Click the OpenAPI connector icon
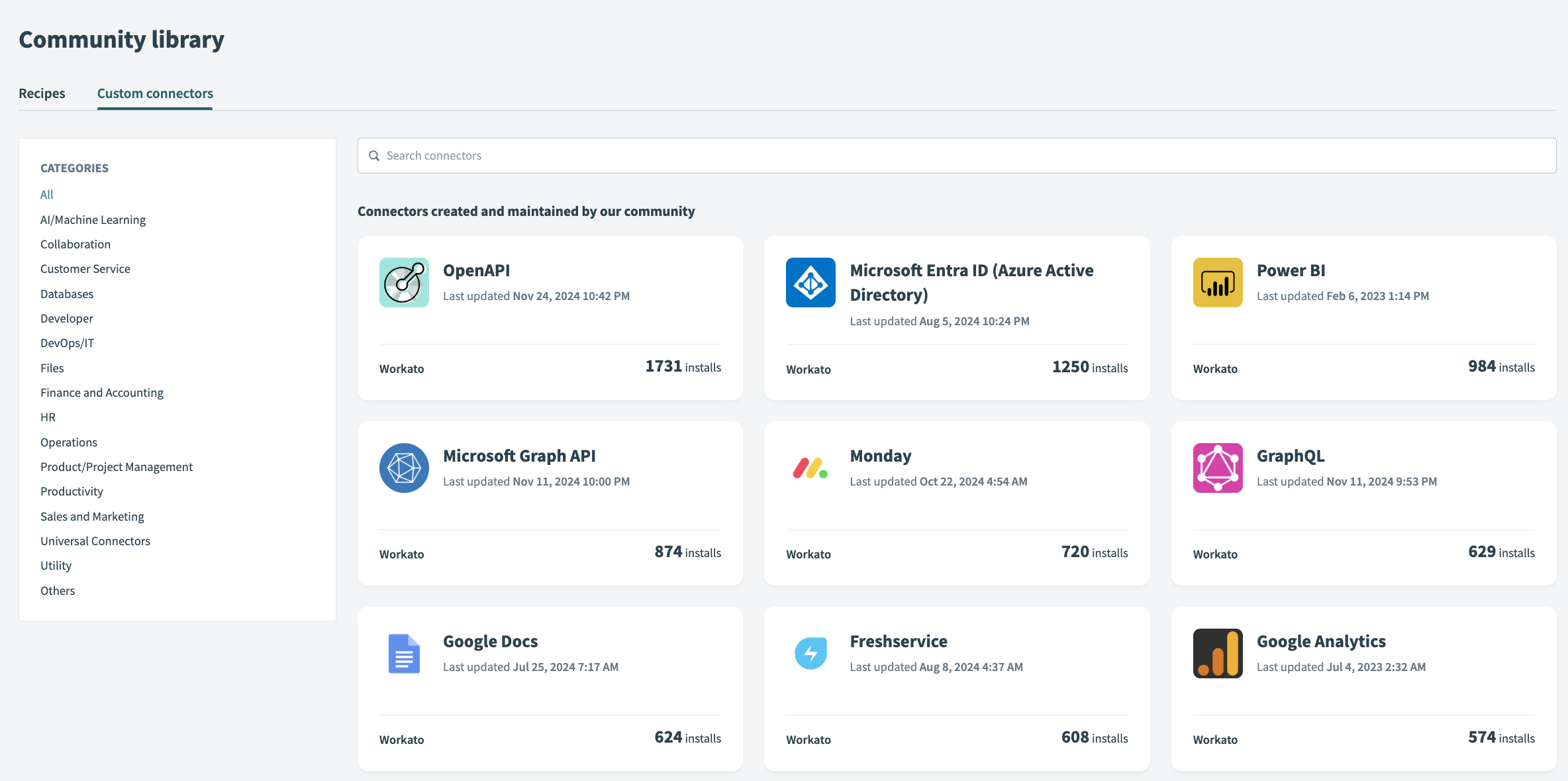This screenshot has height=781, width=1568. 404,282
